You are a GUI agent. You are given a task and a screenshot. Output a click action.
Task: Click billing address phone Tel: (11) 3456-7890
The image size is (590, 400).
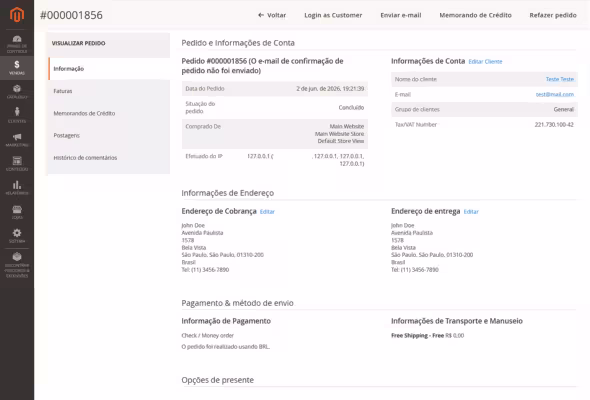pyautogui.click(x=205, y=270)
